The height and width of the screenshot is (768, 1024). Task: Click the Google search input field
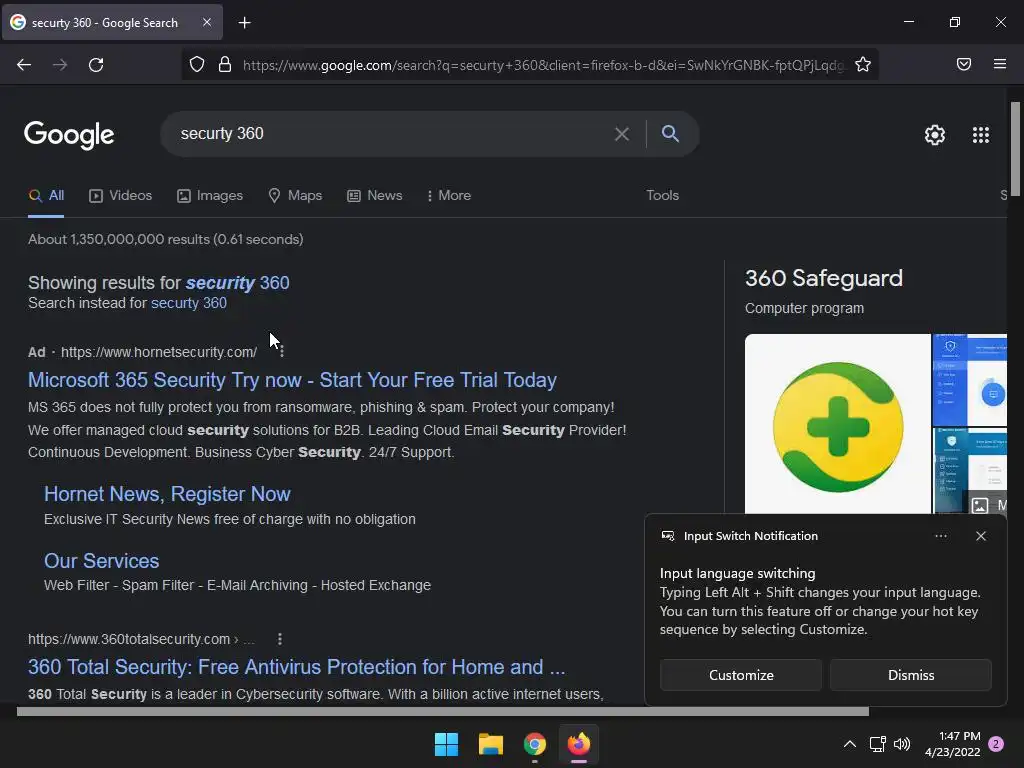tap(392, 134)
